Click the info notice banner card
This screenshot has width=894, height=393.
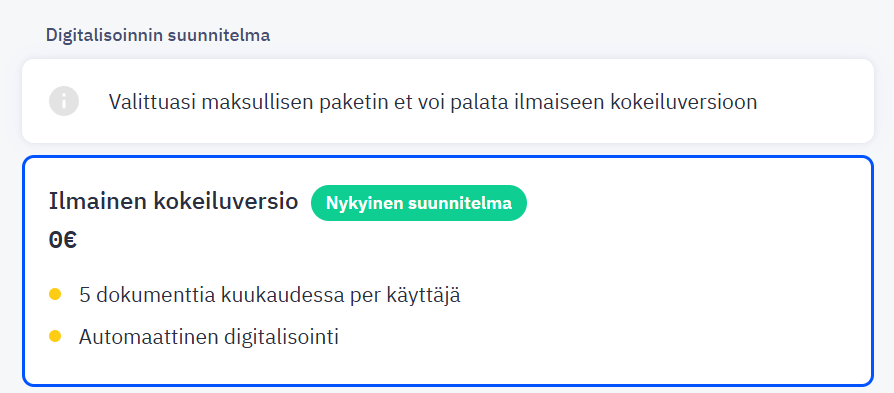448,101
